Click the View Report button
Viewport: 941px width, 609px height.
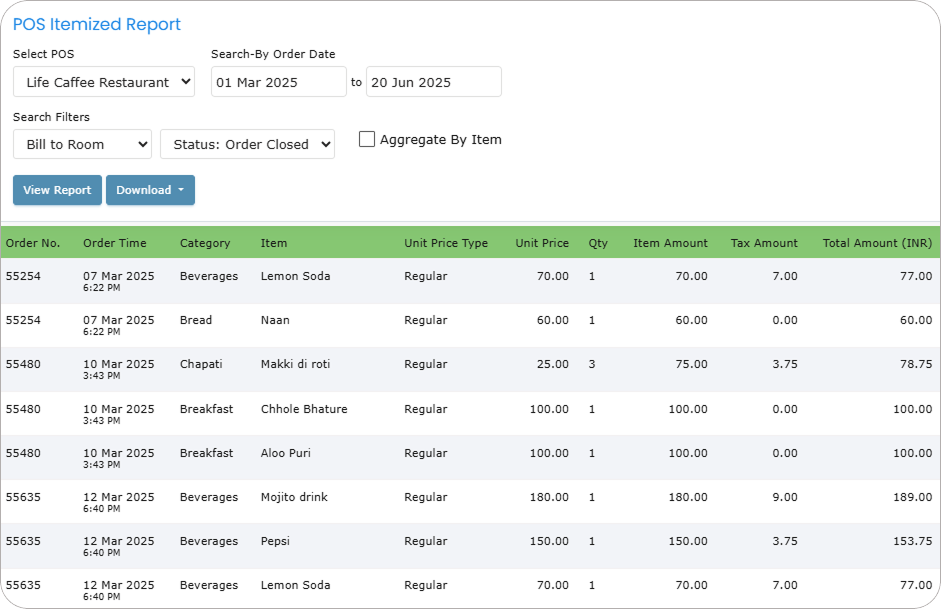click(x=57, y=189)
